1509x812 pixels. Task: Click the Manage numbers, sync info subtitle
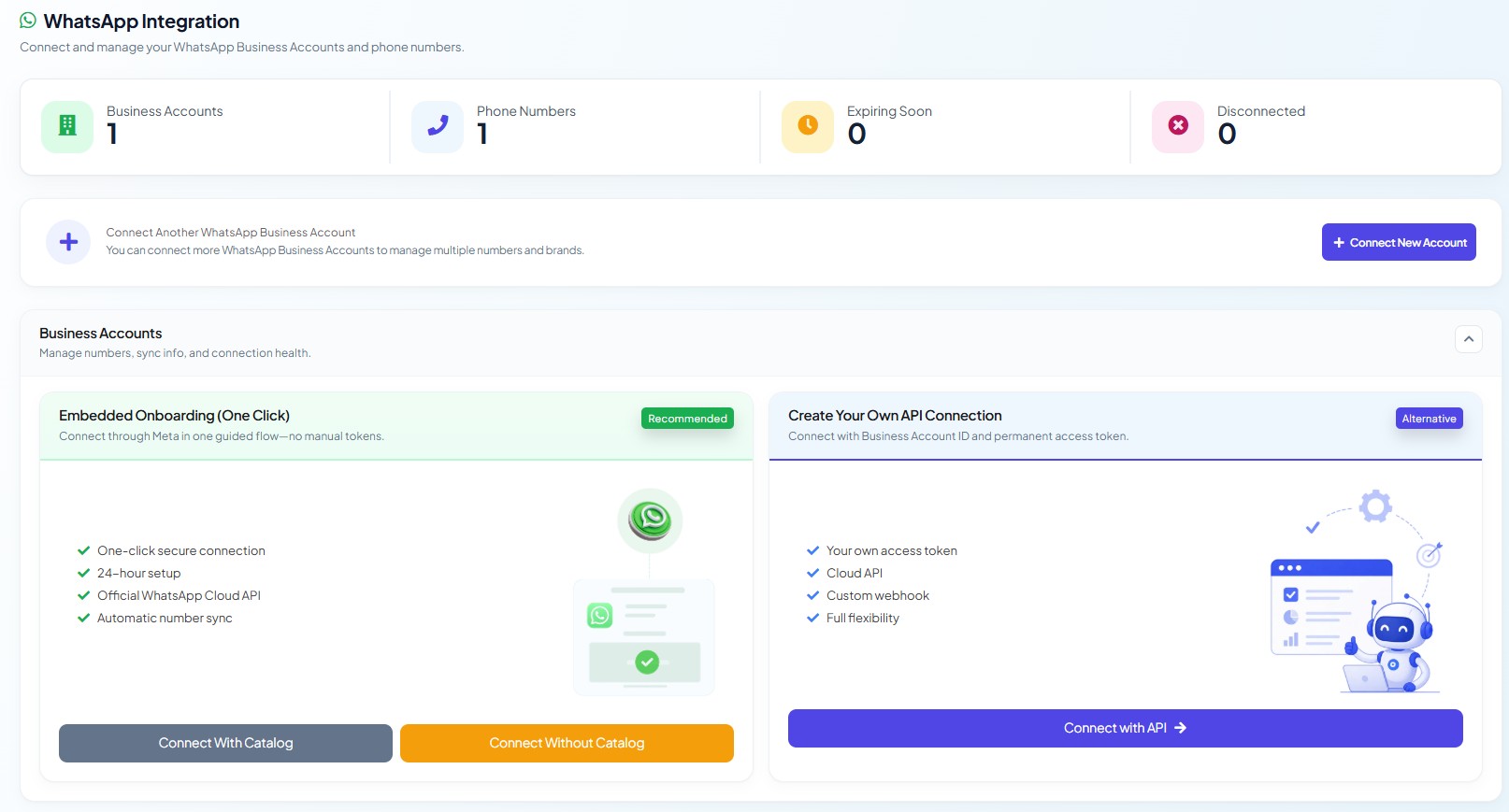[x=175, y=353]
